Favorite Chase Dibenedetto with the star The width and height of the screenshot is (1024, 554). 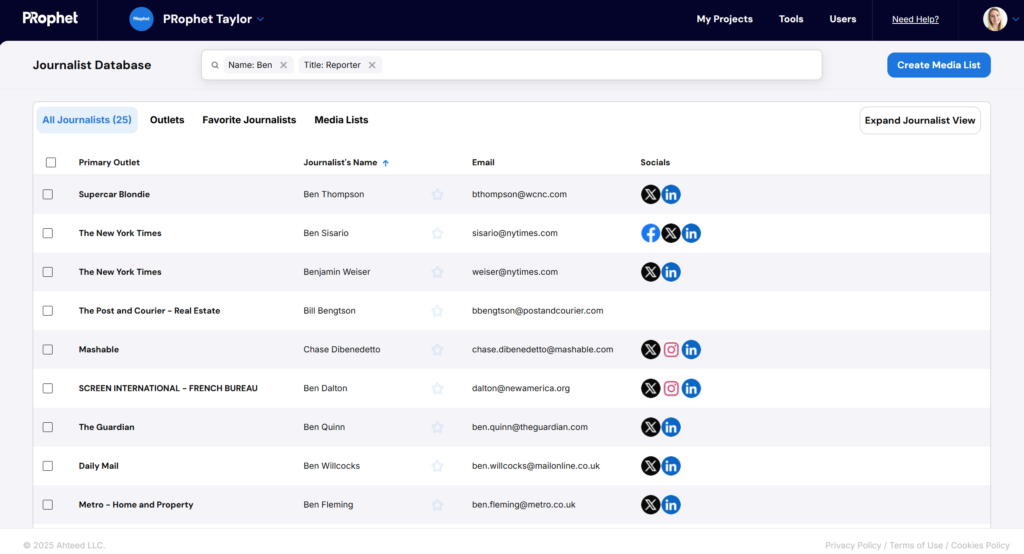click(x=437, y=350)
